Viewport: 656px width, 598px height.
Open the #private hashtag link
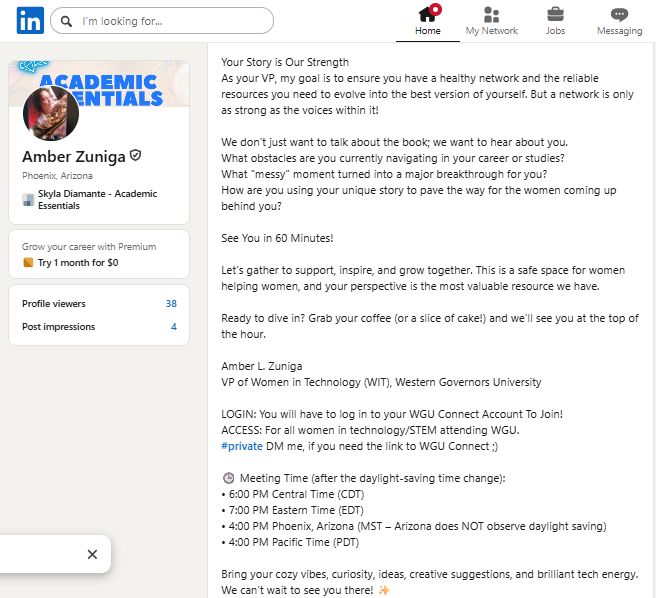coord(242,446)
